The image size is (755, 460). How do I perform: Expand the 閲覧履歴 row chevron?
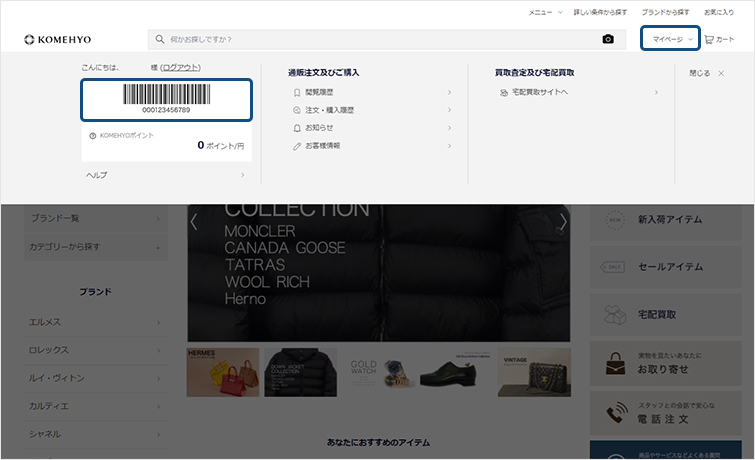click(x=449, y=92)
